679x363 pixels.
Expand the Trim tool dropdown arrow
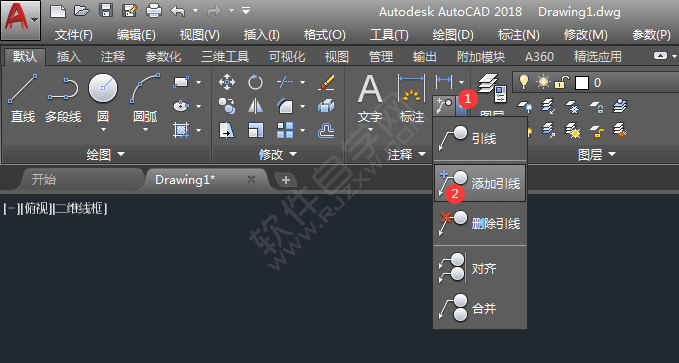[302, 82]
